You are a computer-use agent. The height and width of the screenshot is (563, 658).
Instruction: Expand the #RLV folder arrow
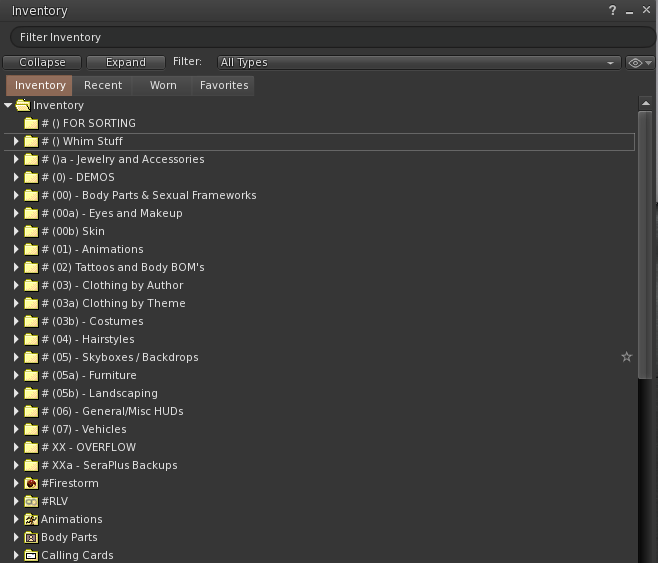tap(16, 501)
